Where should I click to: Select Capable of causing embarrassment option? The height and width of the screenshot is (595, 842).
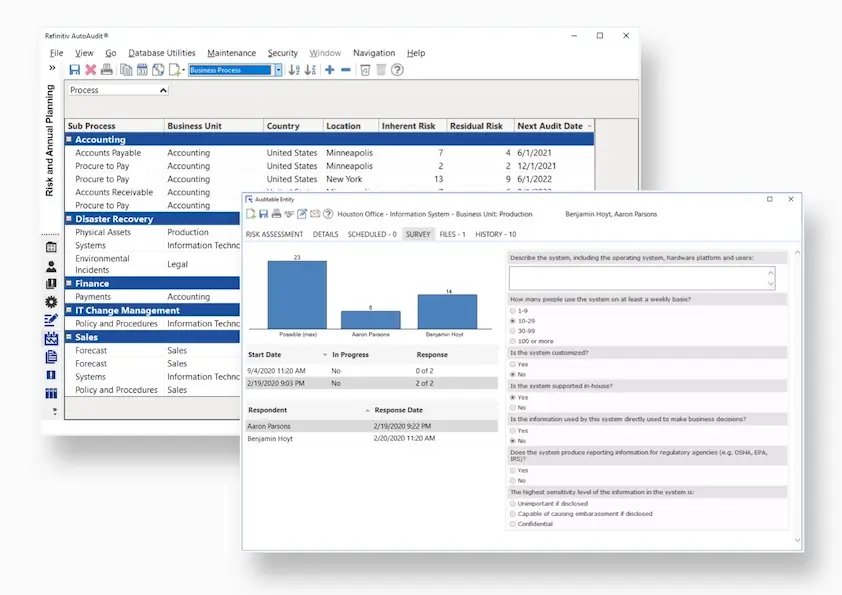tap(513, 514)
